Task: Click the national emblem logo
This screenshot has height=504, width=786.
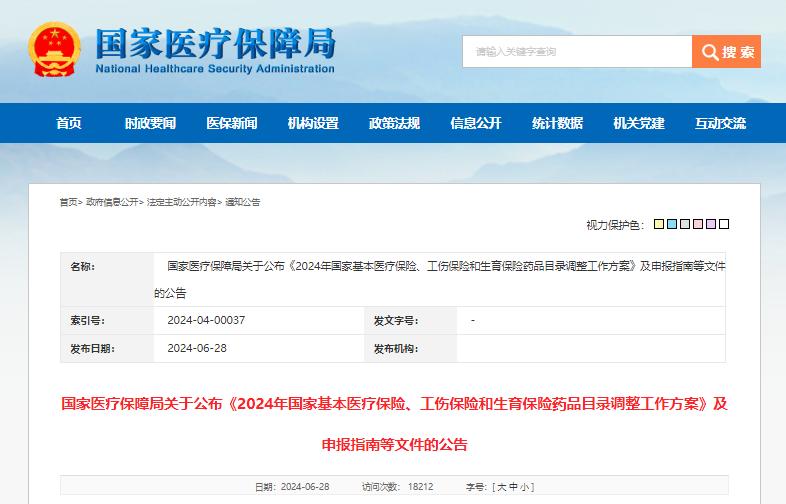Action: point(55,50)
